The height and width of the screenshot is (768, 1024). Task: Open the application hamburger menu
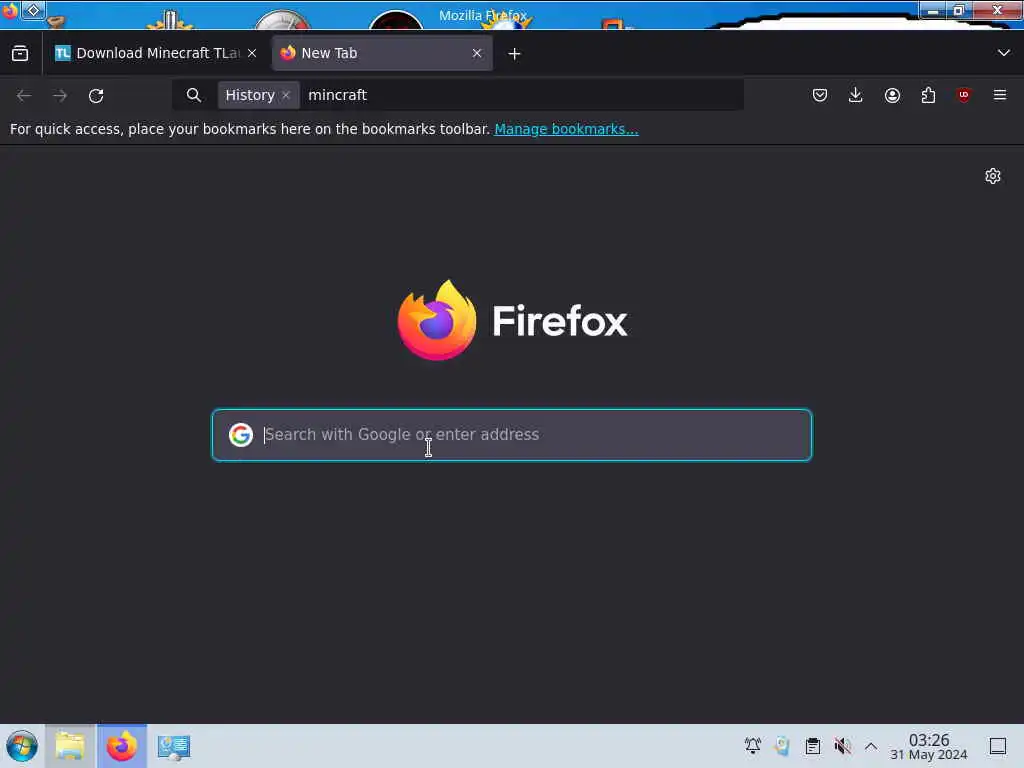click(x=1000, y=95)
